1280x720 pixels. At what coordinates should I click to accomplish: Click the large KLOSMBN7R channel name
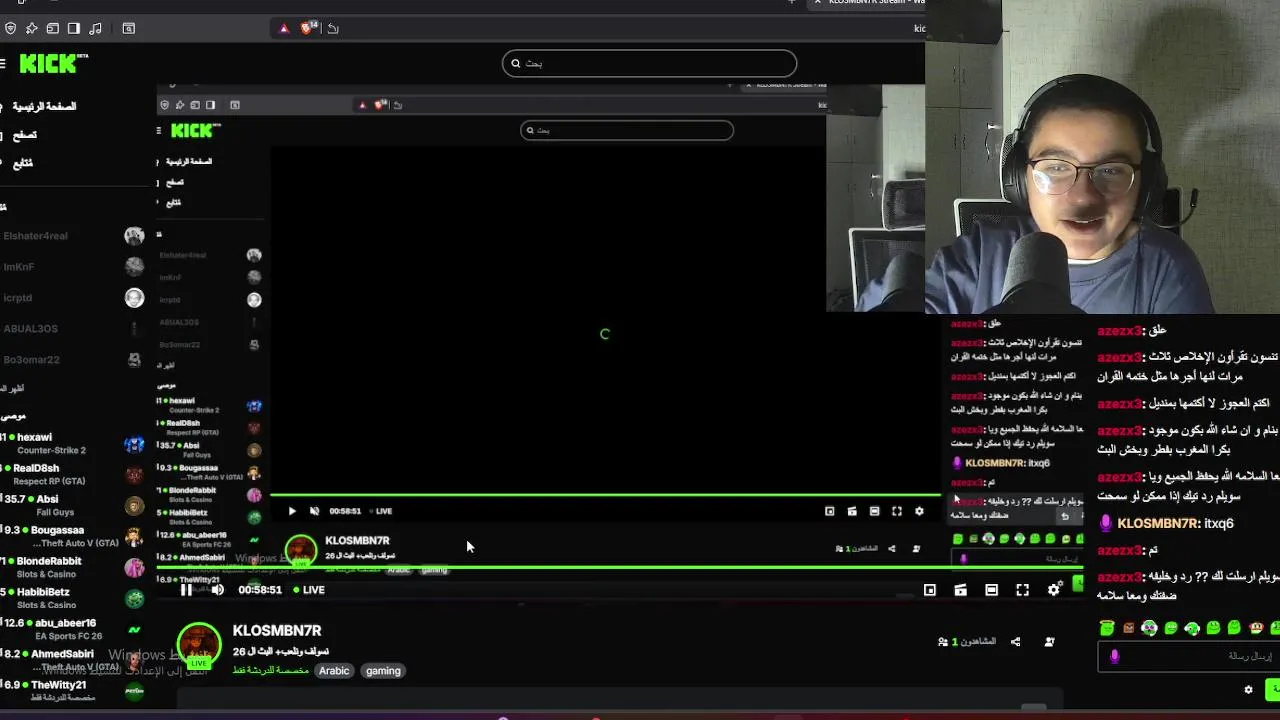pyautogui.click(x=277, y=631)
